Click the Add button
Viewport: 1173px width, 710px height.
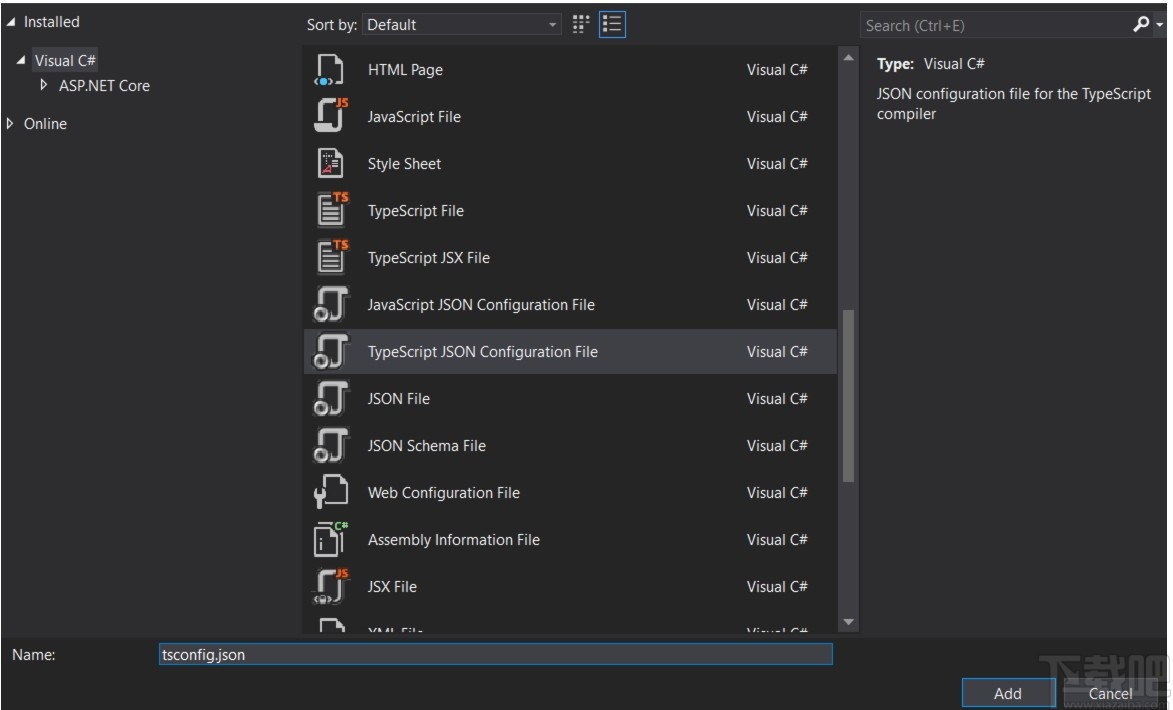coord(1008,693)
